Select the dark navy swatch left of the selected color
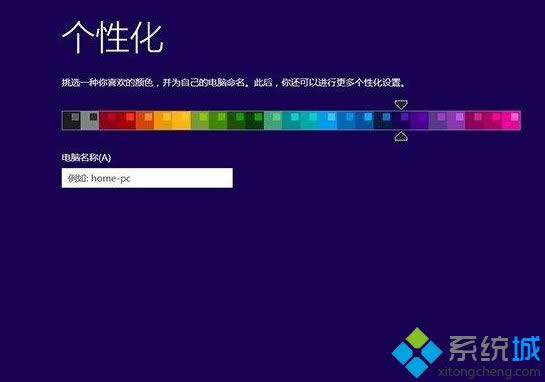The height and width of the screenshot is (382, 545). [383, 120]
